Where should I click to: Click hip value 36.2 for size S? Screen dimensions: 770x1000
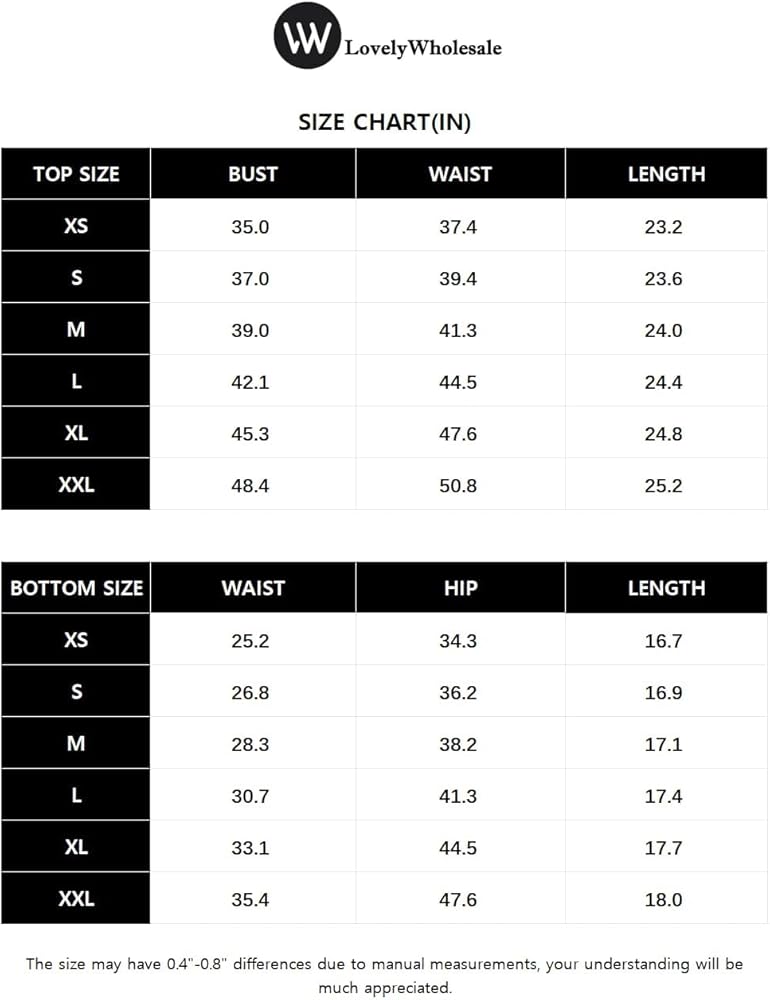458,692
